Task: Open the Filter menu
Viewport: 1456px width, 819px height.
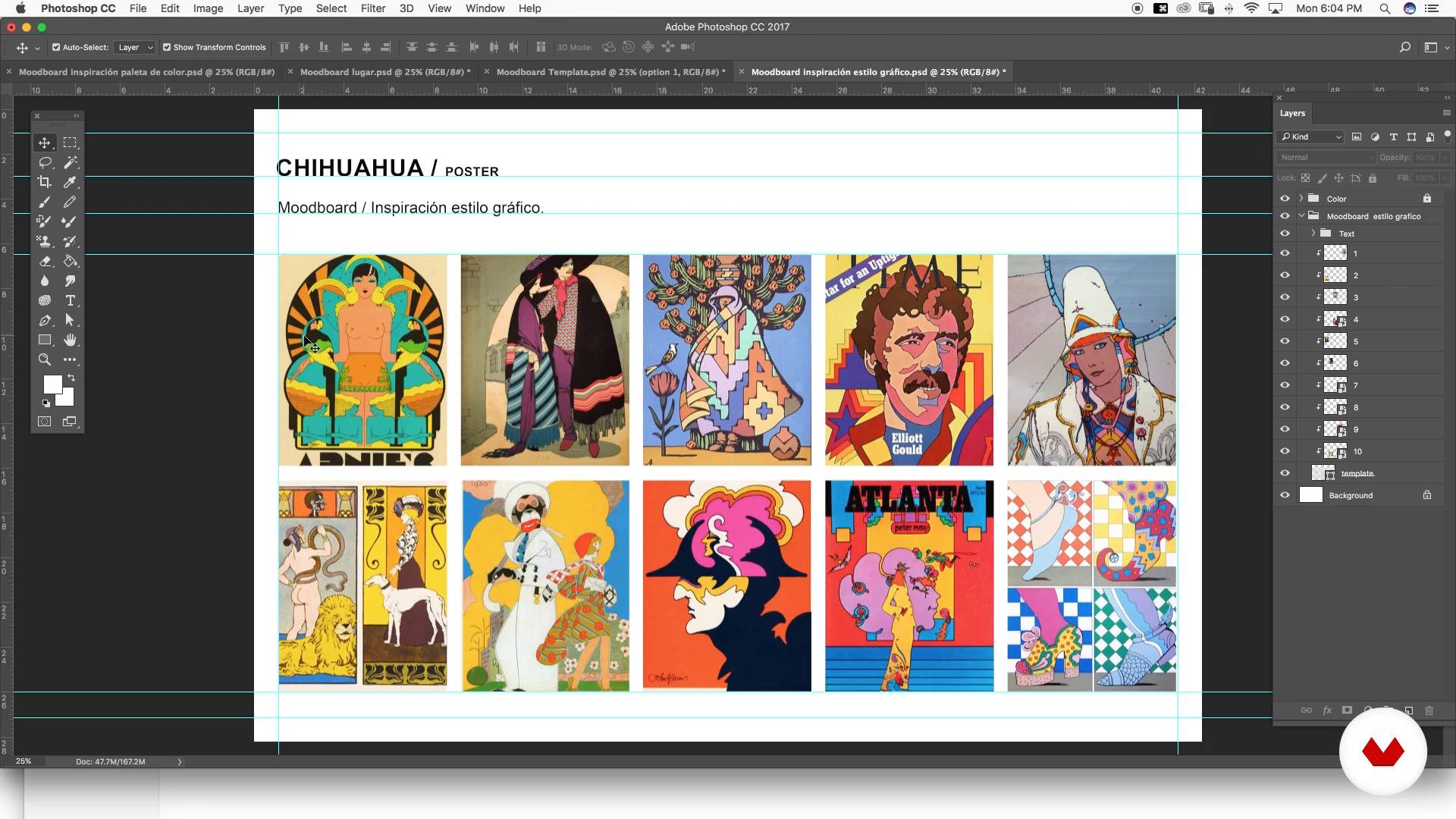Action: [x=372, y=8]
